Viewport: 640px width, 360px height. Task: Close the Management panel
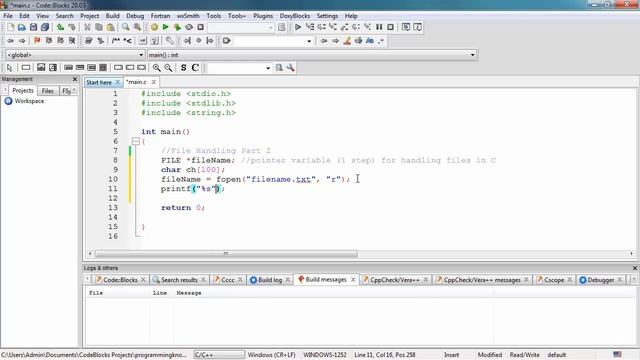click(75, 79)
